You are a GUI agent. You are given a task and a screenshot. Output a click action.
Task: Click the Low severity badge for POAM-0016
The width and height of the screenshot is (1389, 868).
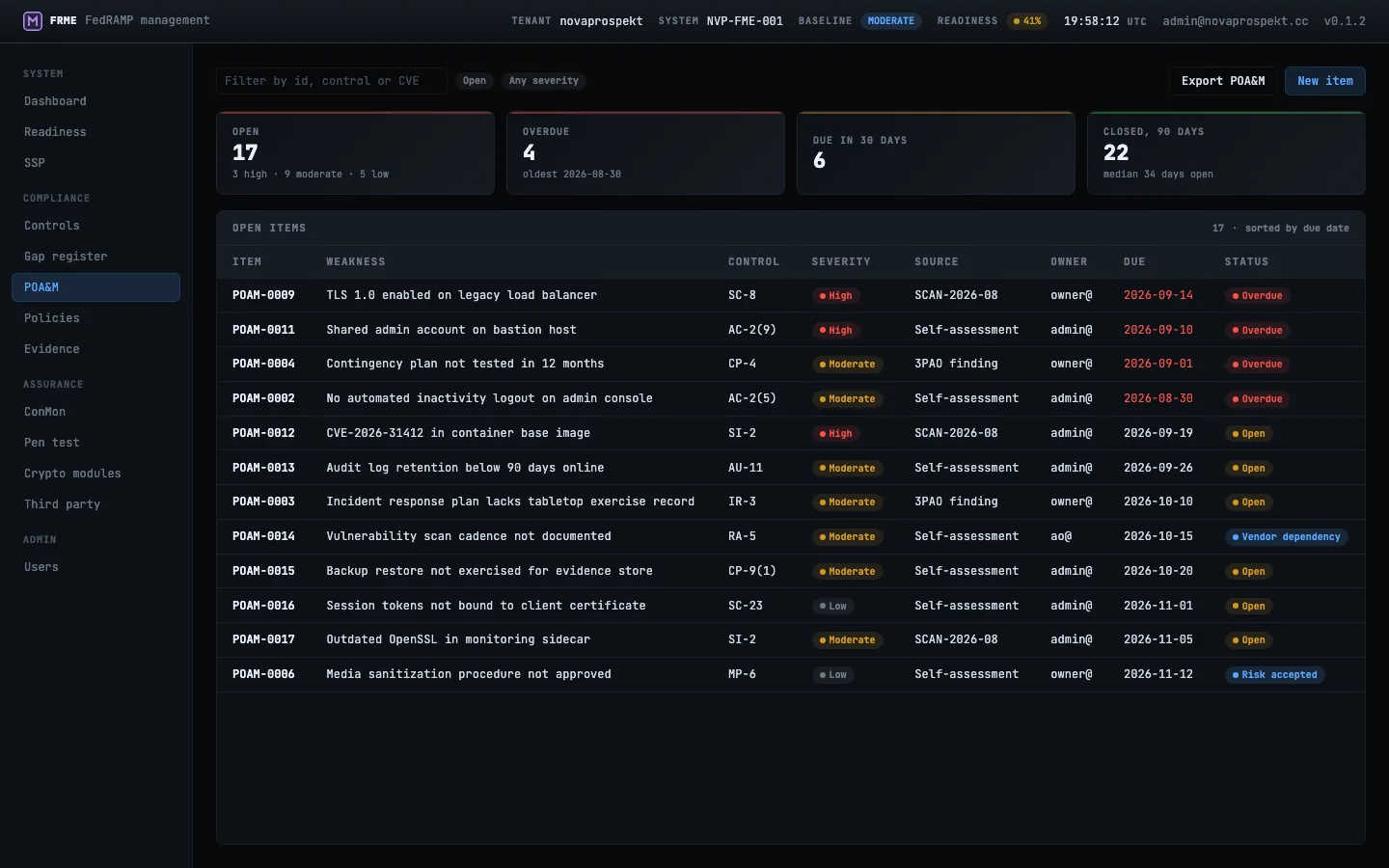pos(832,607)
